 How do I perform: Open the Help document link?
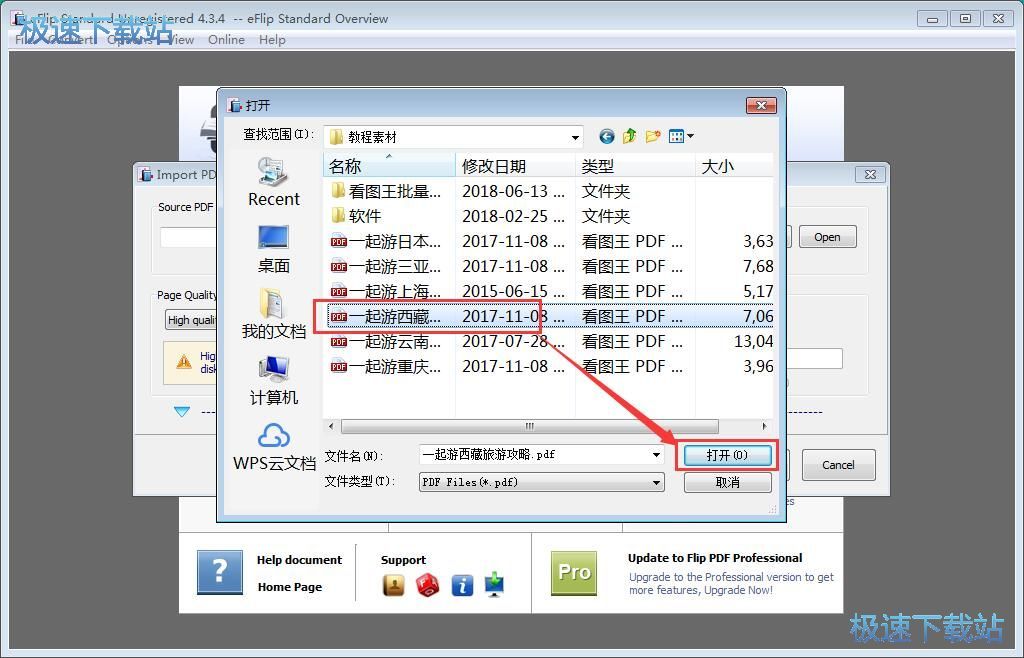tap(299, 560)
